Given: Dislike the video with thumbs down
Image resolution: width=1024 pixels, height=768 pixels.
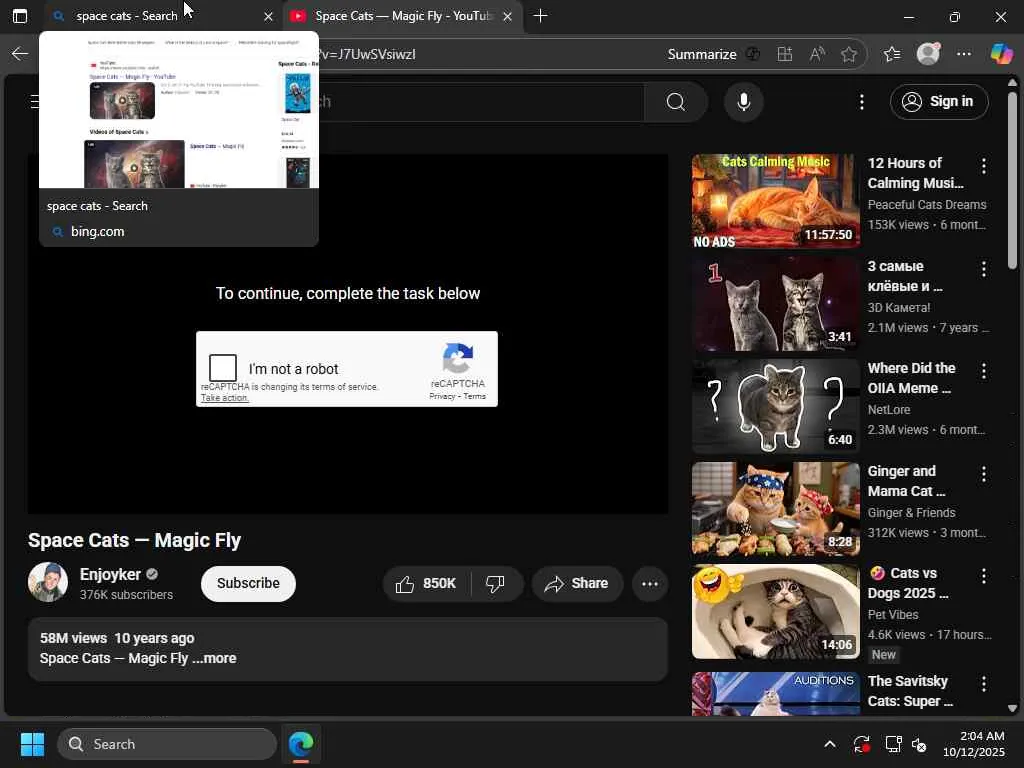Looking at the screenshot, I should 496,584.
